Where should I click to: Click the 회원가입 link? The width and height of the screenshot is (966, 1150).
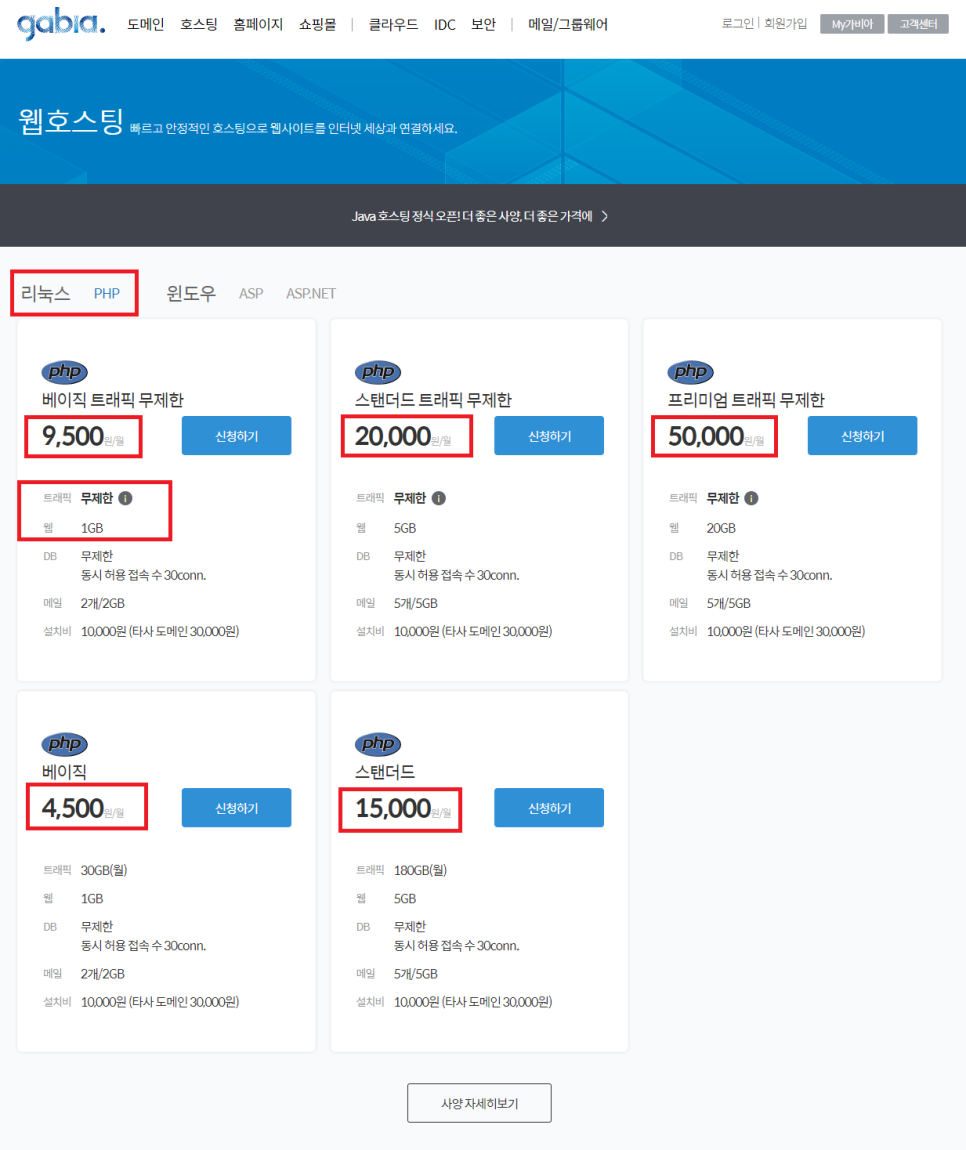coord(786,23)
